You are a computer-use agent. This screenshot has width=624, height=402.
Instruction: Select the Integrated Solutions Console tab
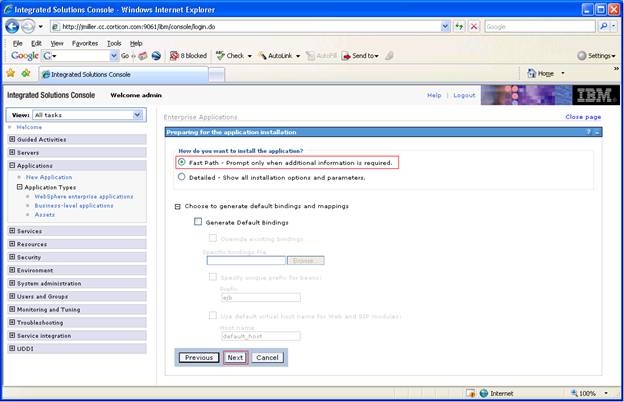coord(123,74)
